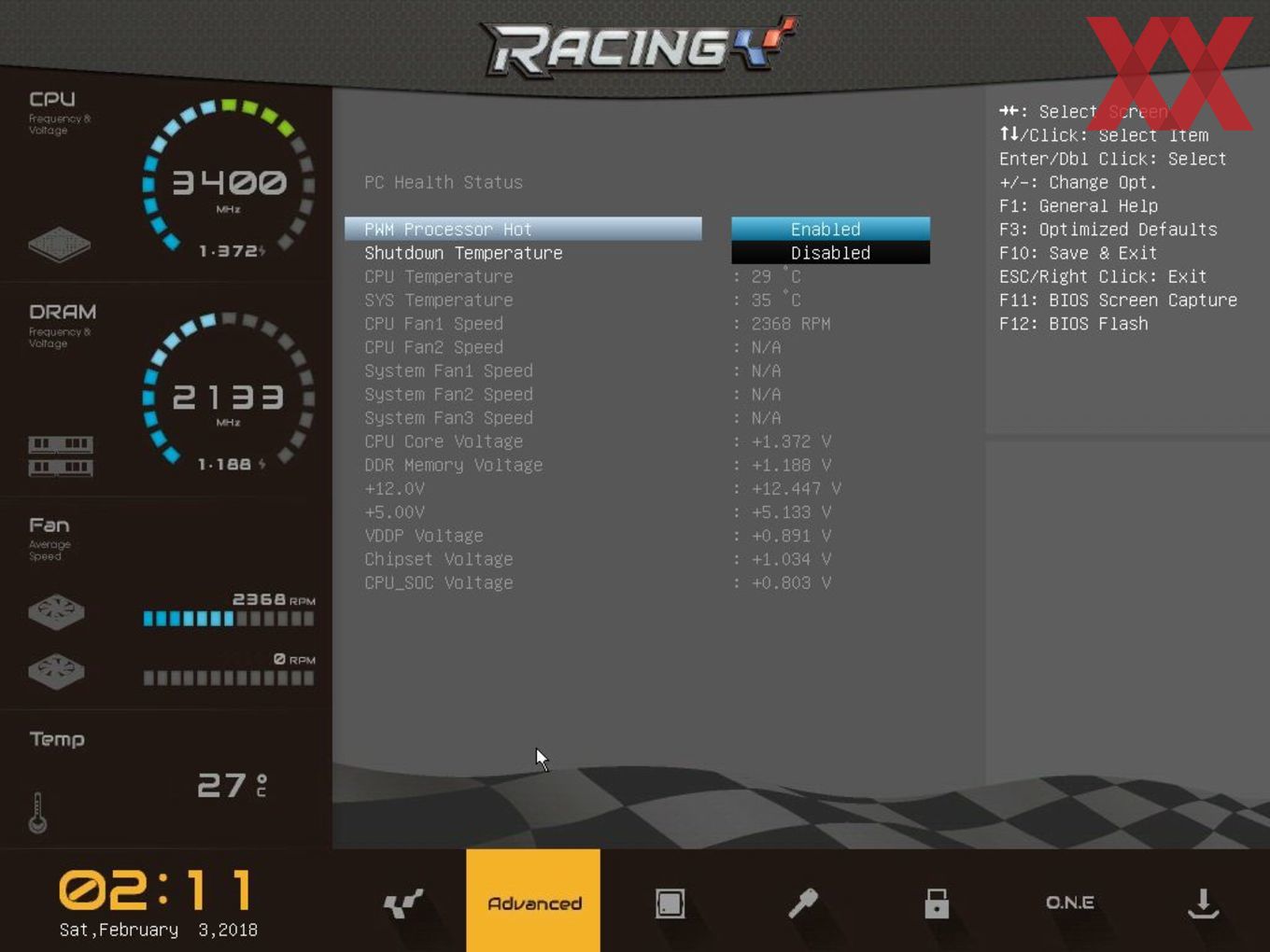
Task: Click the F10: Save & Exit hint
Action: point(1078,253)
